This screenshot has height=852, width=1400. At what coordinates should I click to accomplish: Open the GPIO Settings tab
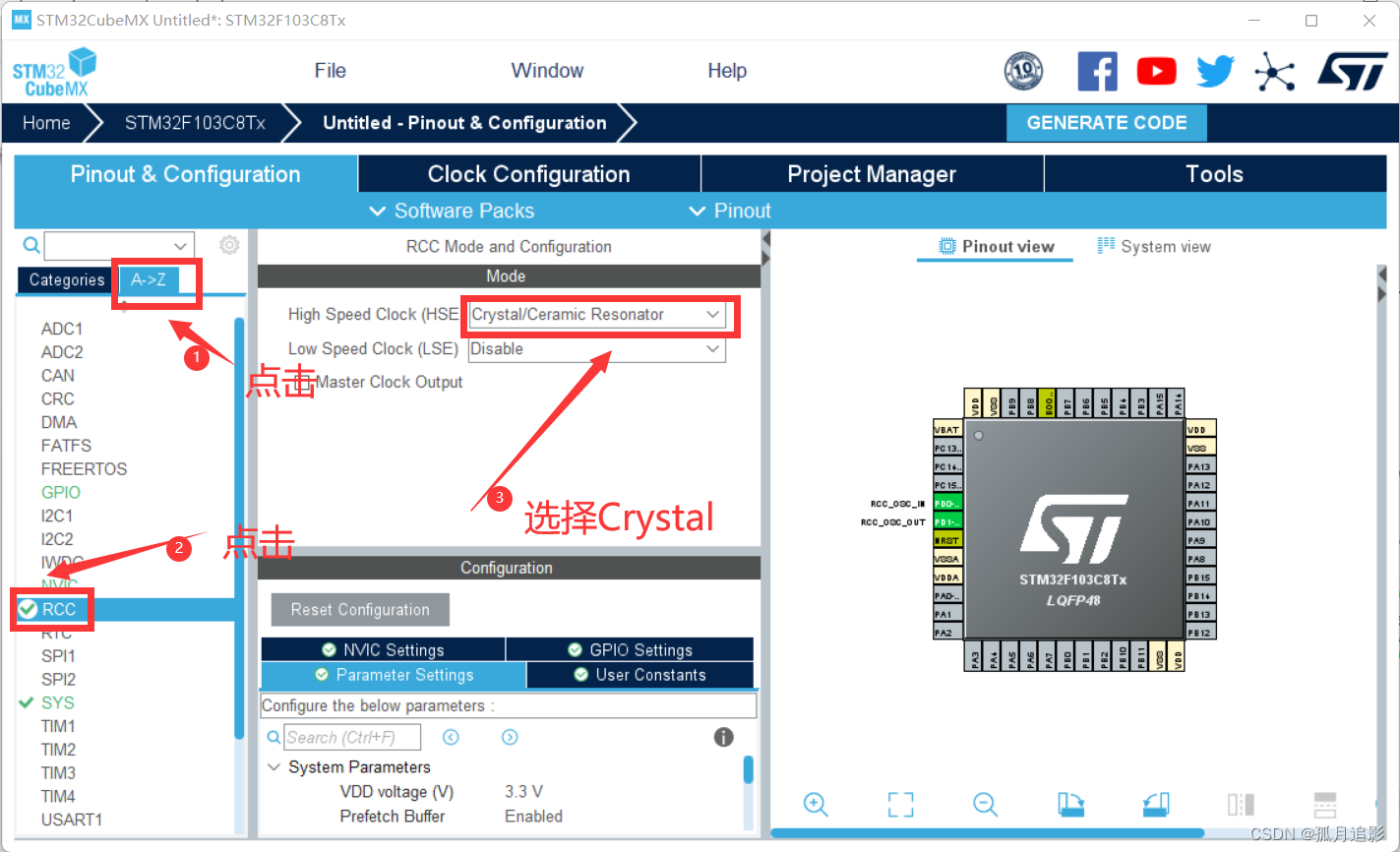631,649
